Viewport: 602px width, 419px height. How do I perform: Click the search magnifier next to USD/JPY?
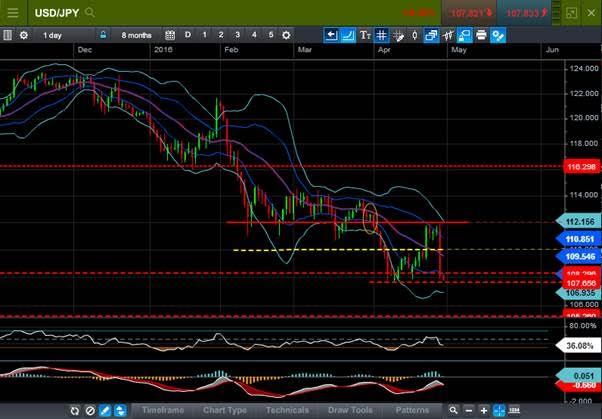[x=89, y=12]
